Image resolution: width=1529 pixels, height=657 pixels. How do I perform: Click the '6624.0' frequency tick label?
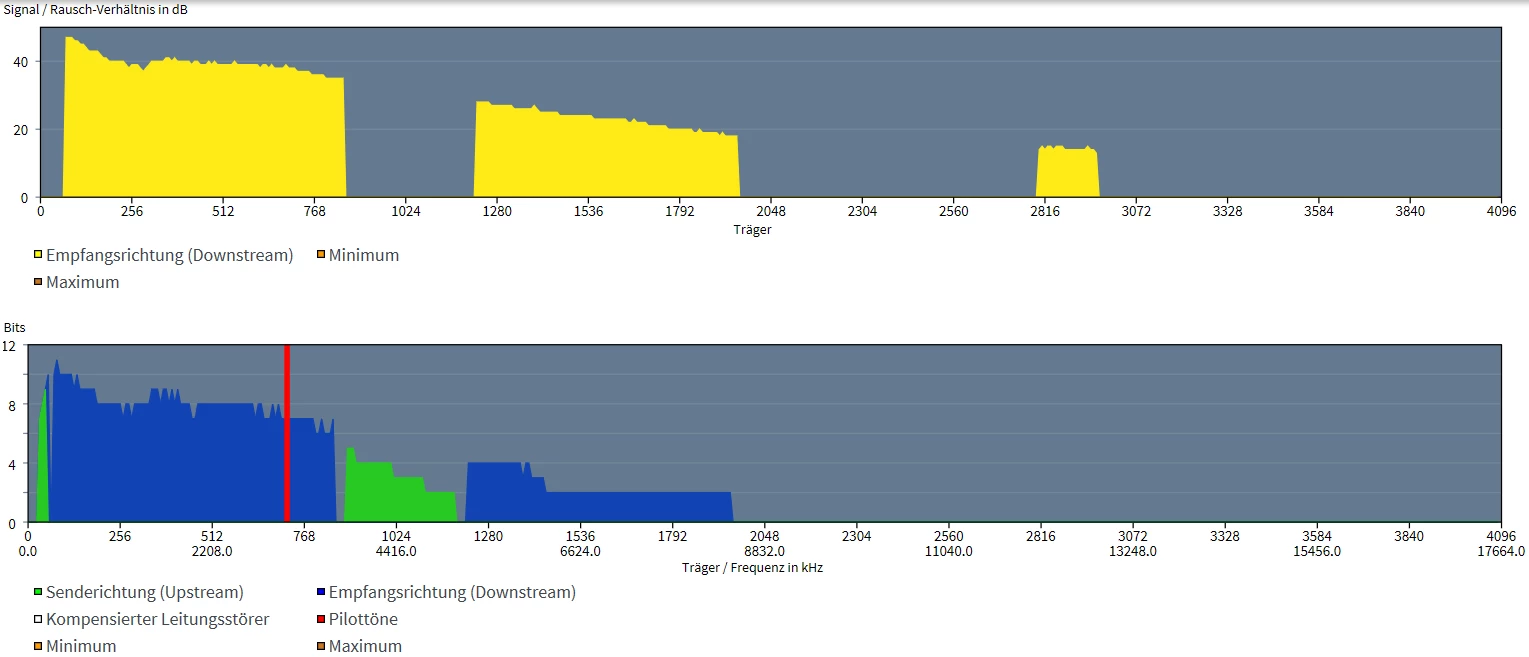580,551
